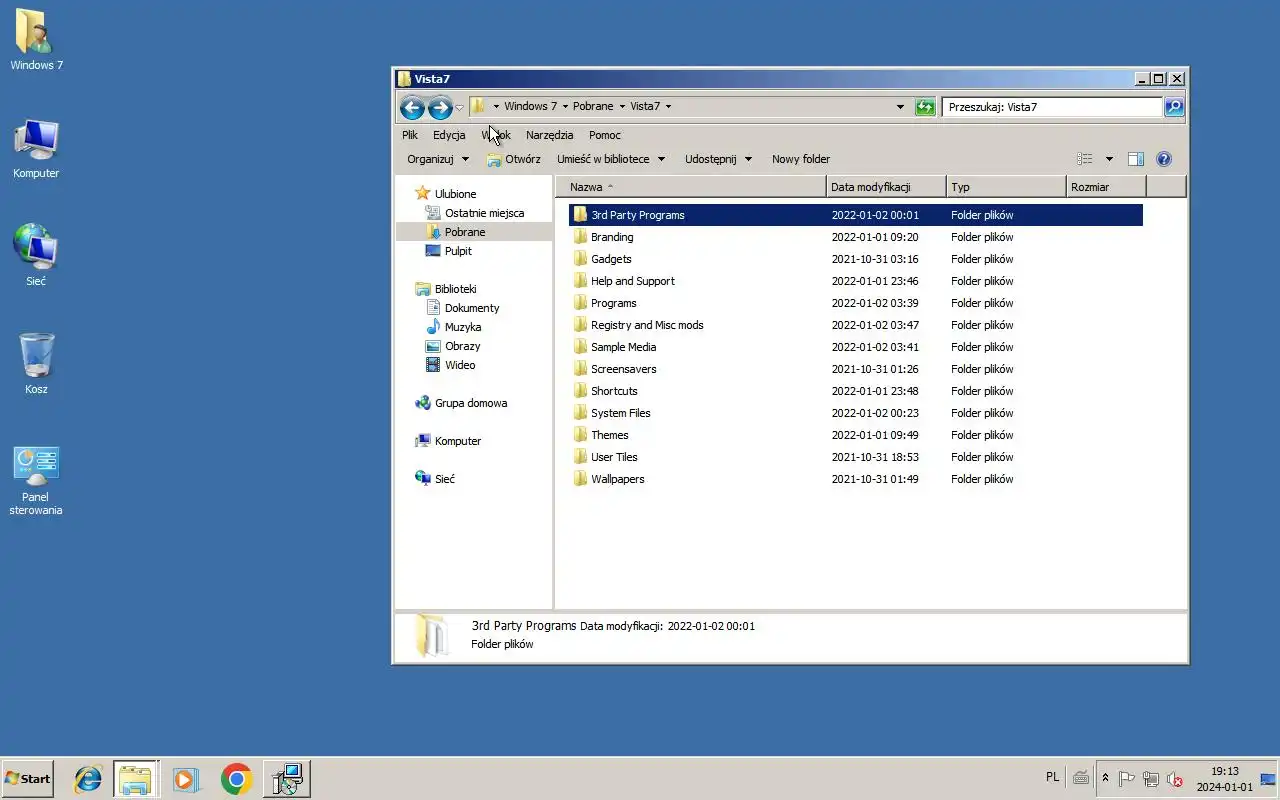The height and width of the screenshot is (800, 1280).
Task: Click the muted volume tray icon
Action: click(x=1175, y=779)
